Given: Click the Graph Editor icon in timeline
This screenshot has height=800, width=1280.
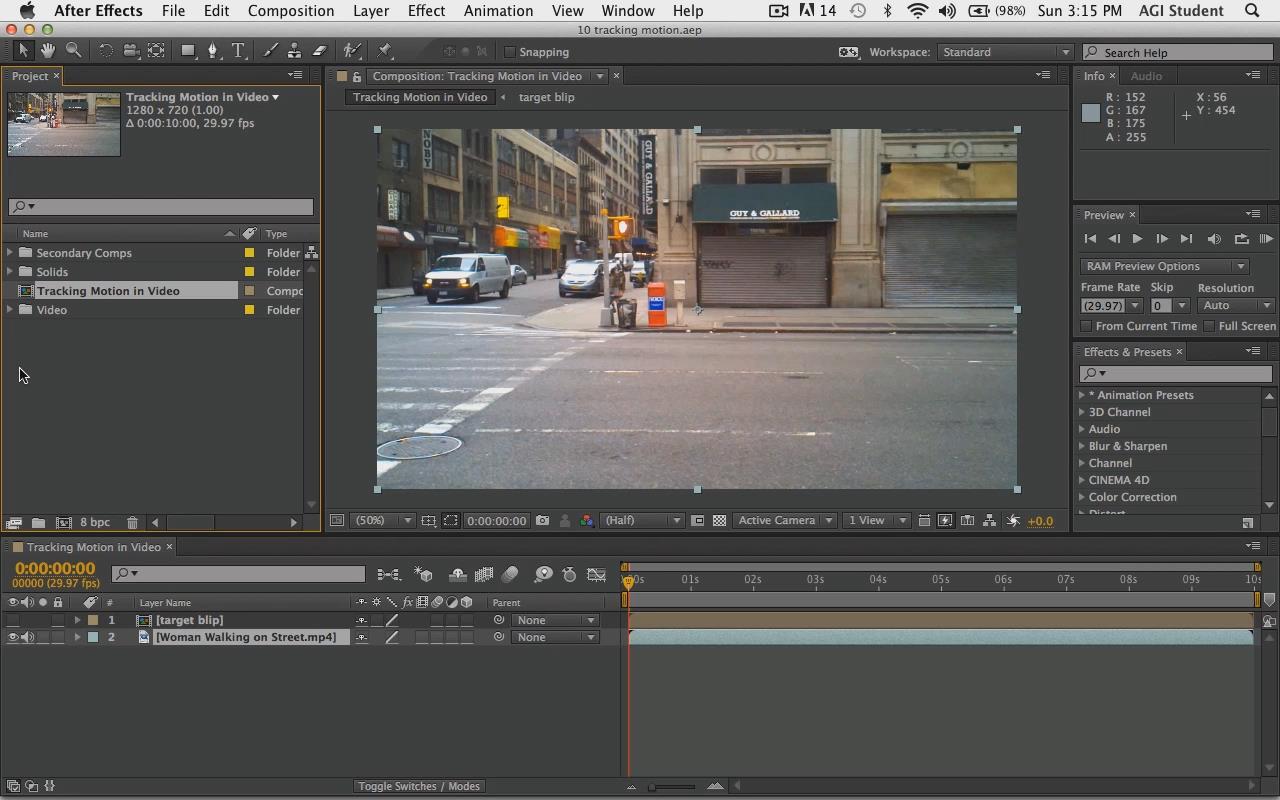Looking at the screenshot, I should 597,575.
